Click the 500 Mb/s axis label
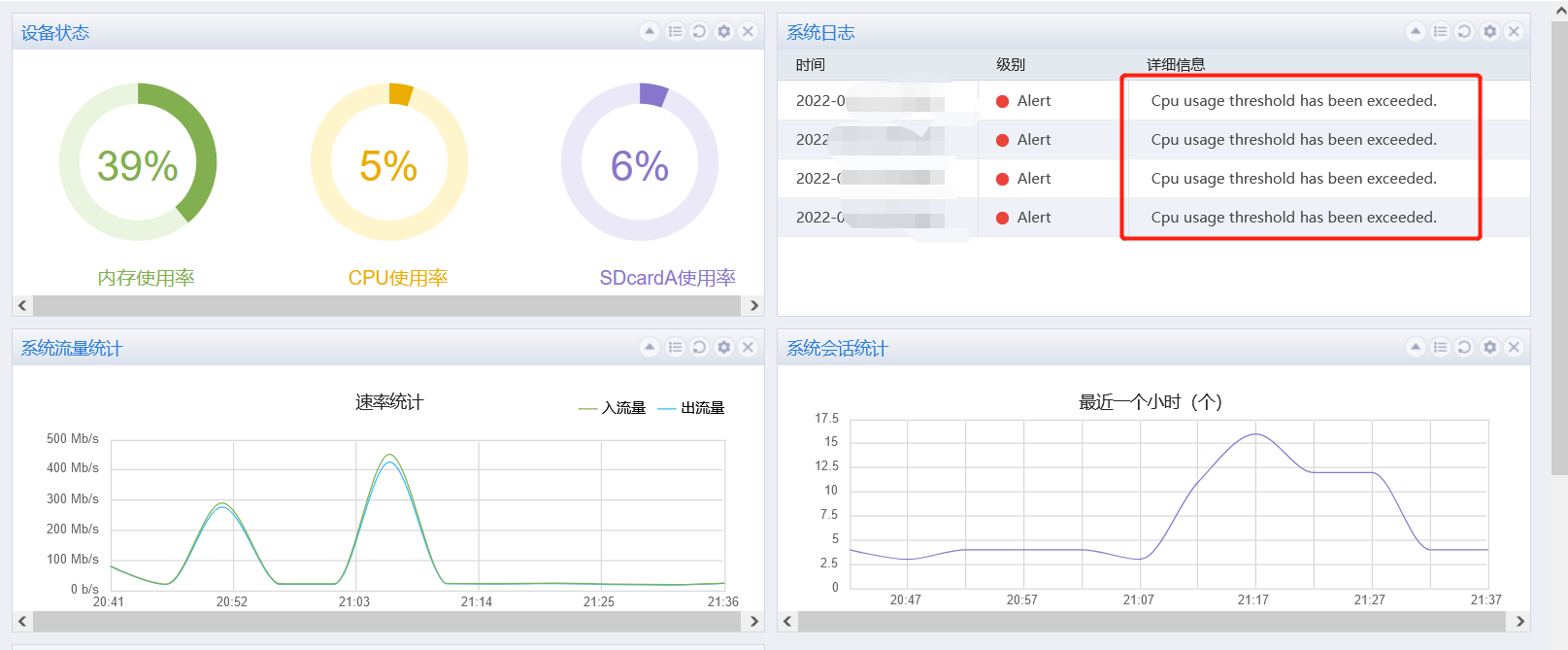 73,439
